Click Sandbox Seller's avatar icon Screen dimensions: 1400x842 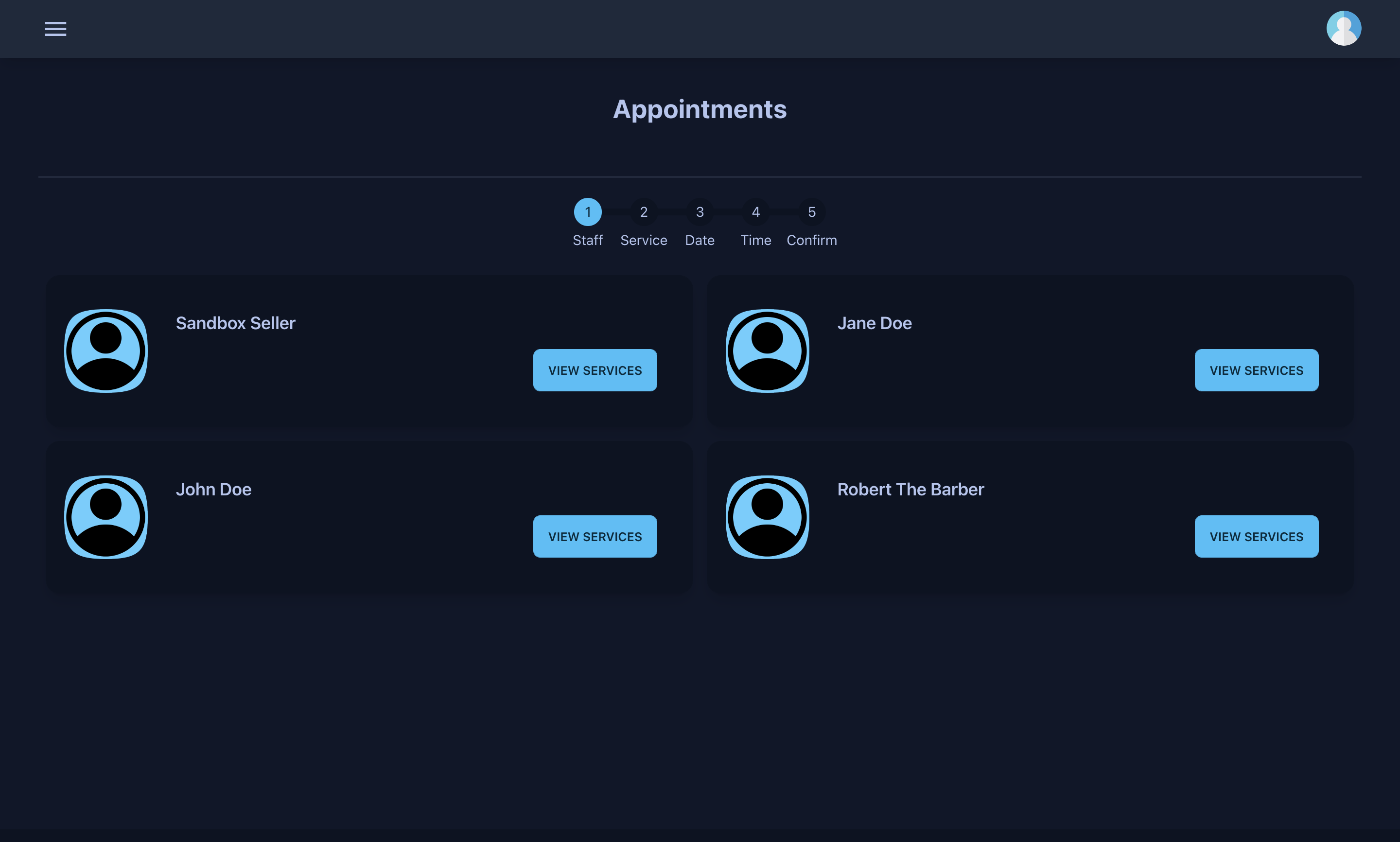[106, 351]
